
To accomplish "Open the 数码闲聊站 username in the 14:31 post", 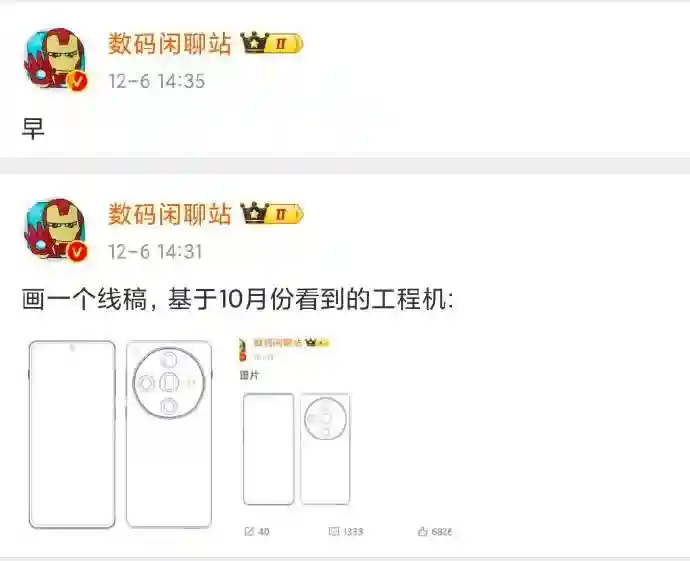I will click(x=170, y=214).
